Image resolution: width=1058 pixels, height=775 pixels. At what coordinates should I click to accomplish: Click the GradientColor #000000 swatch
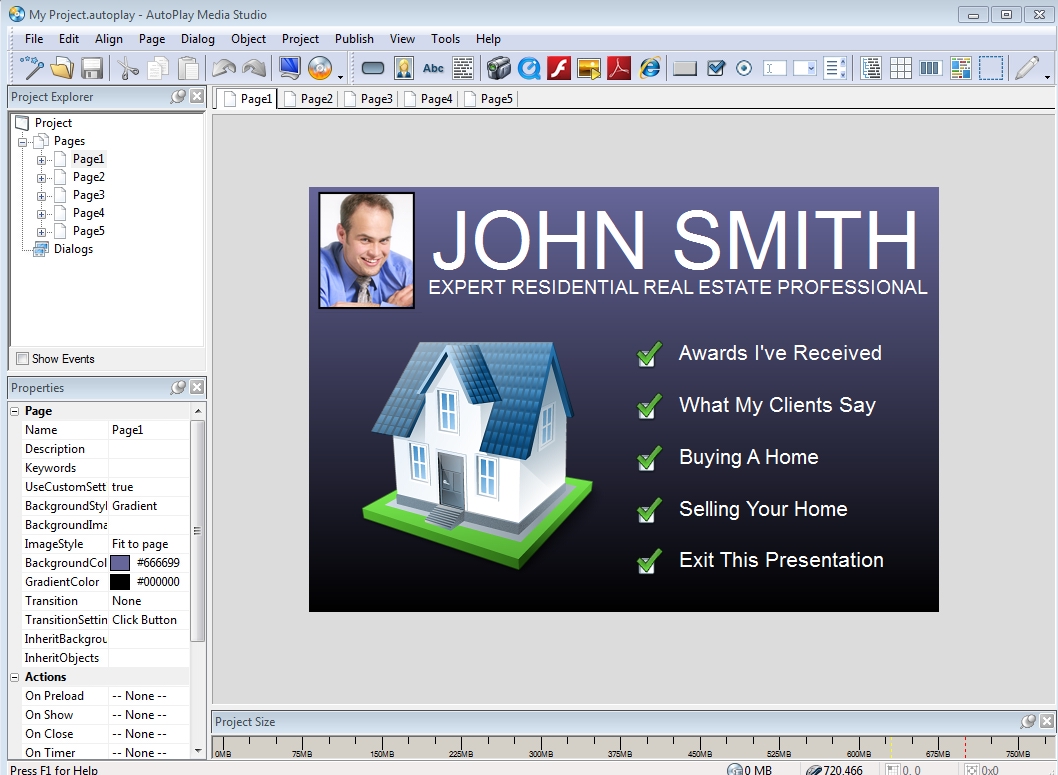(120, 581)
